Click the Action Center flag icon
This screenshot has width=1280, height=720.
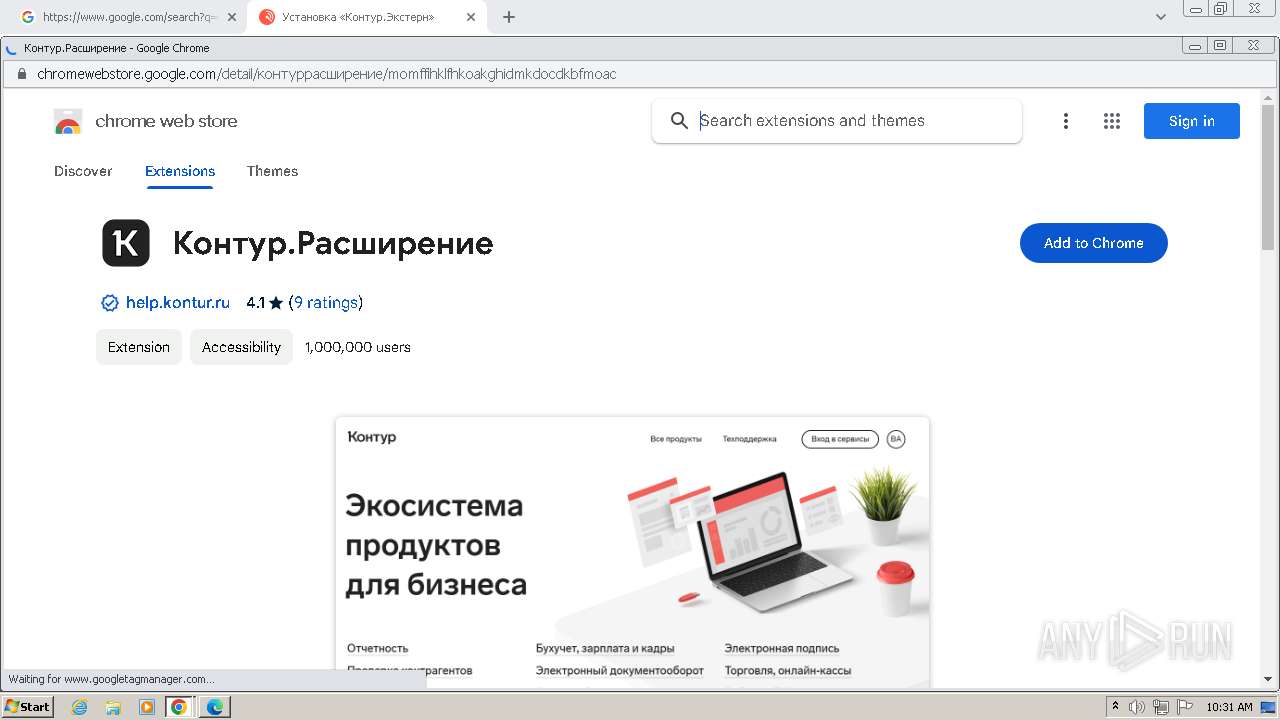coord(1185,707)
